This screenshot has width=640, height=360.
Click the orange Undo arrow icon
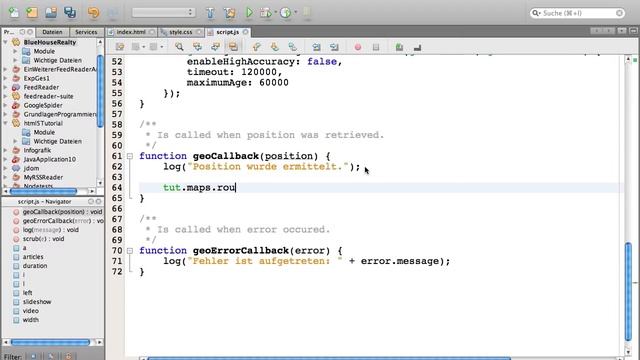[x=93, y=13]
